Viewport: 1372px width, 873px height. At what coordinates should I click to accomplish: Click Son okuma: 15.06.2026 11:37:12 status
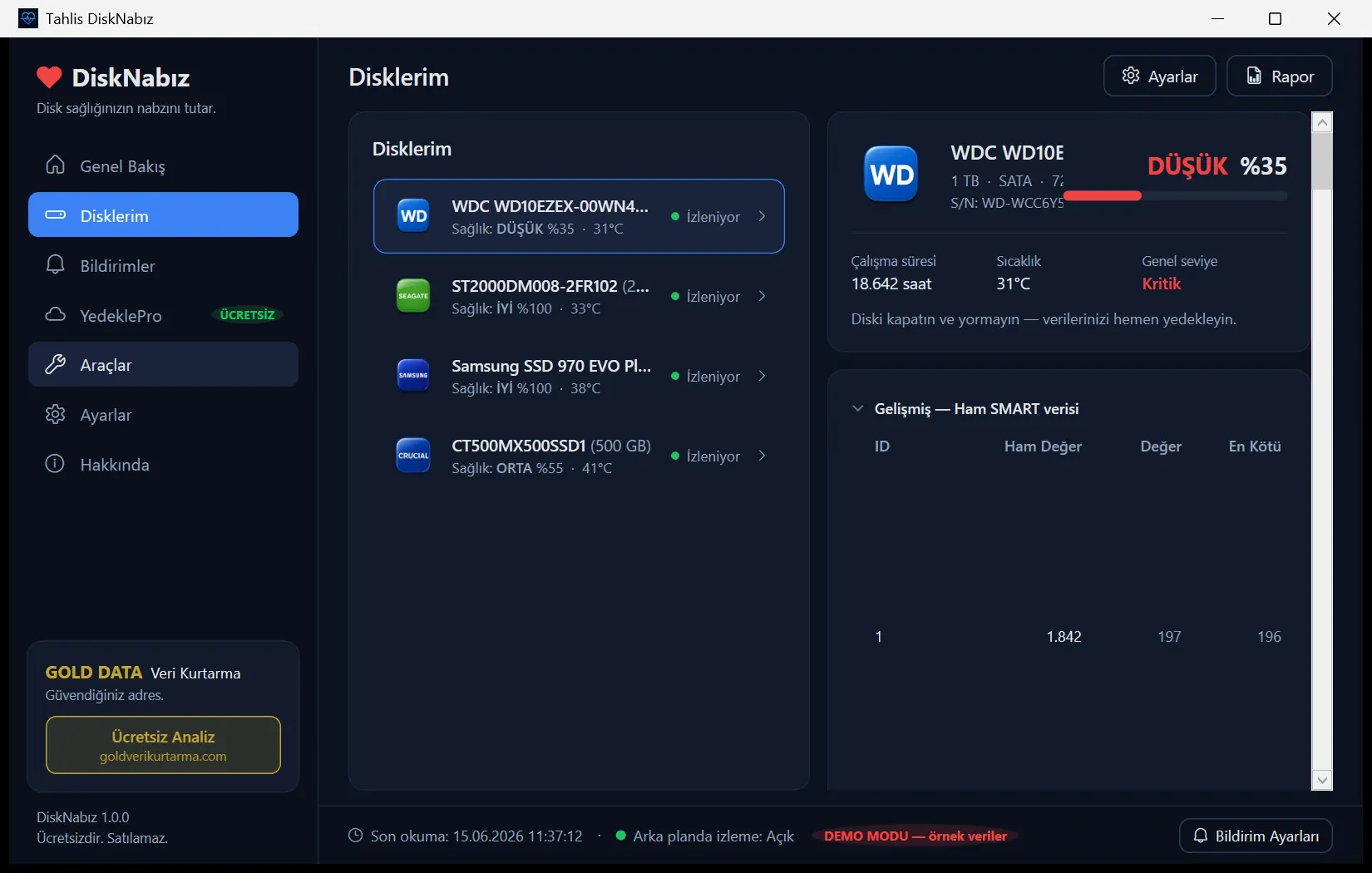pyautogui.click(x=476, y=836)
